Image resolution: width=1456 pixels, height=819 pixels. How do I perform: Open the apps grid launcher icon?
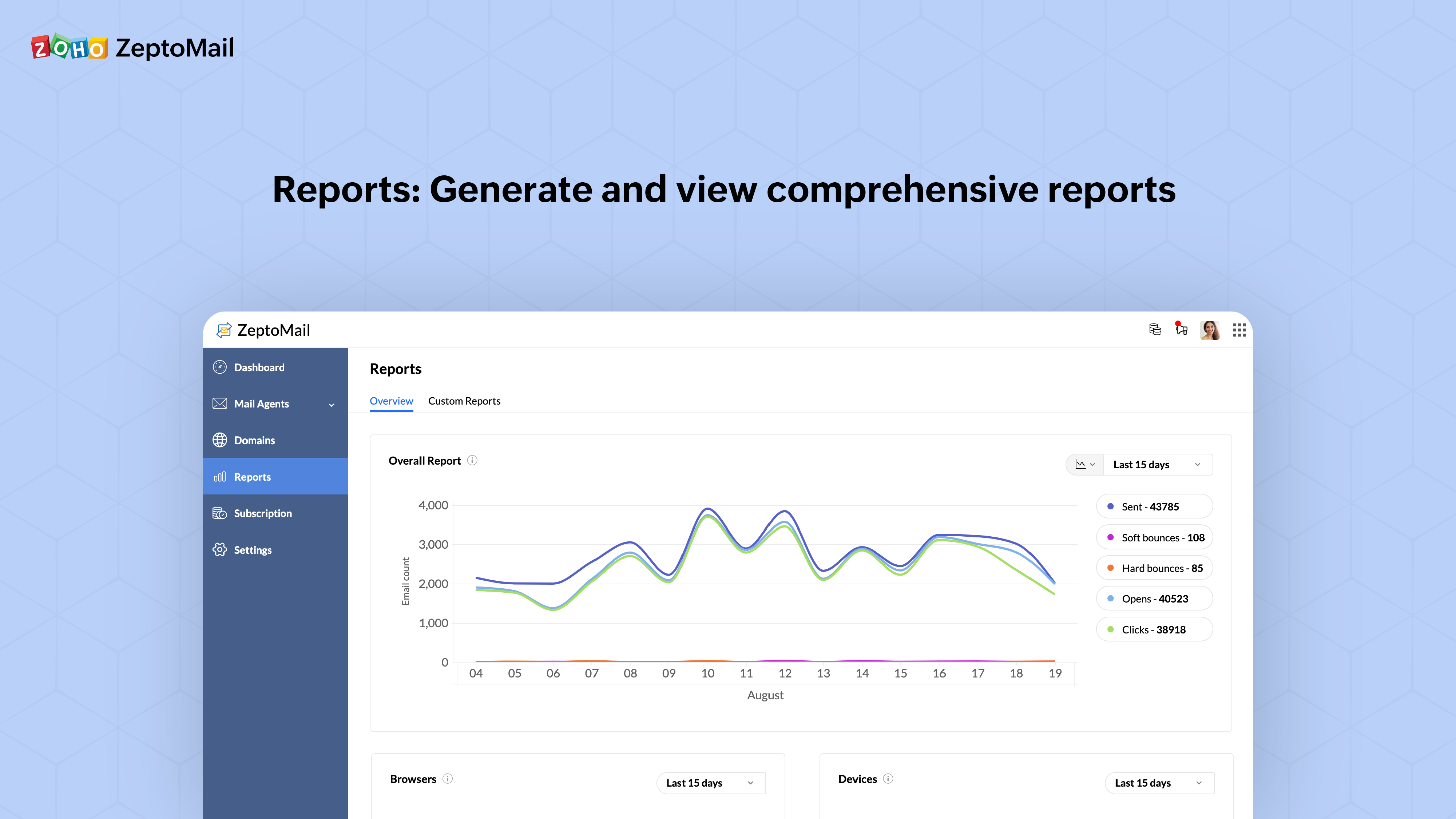click(x=1239, y=330)
